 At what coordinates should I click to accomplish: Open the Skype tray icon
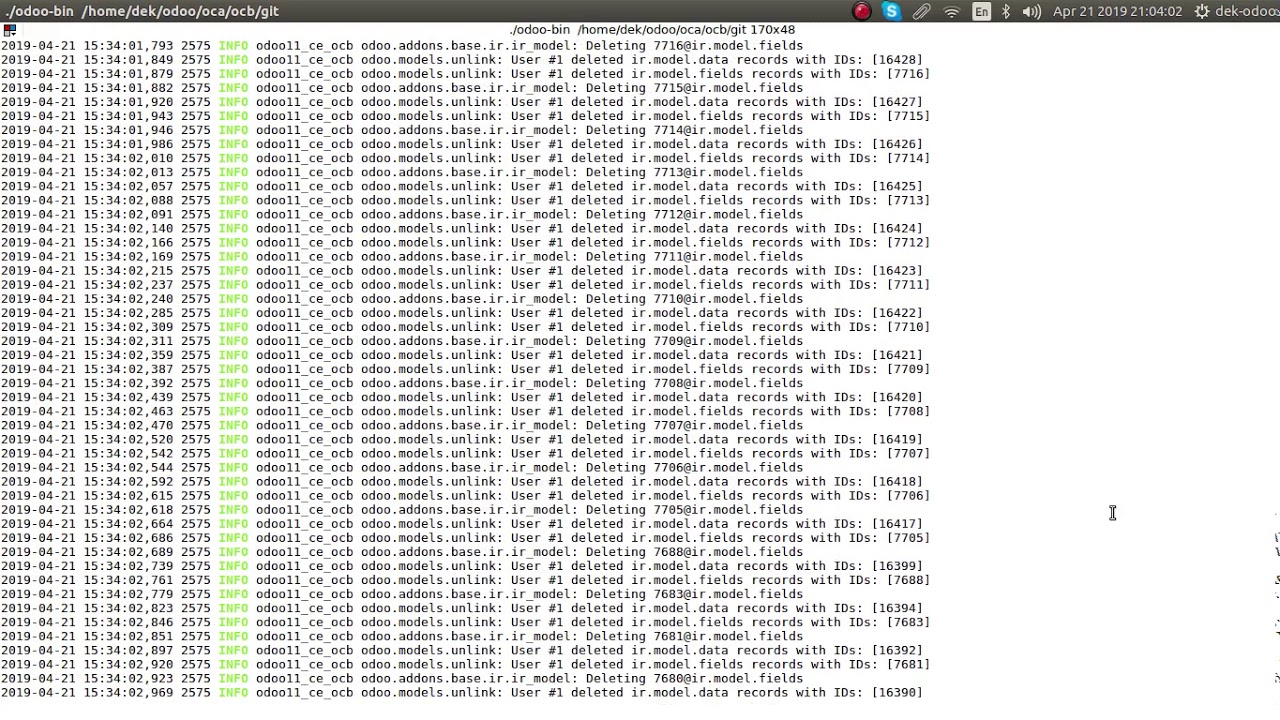tap(892, 11)
